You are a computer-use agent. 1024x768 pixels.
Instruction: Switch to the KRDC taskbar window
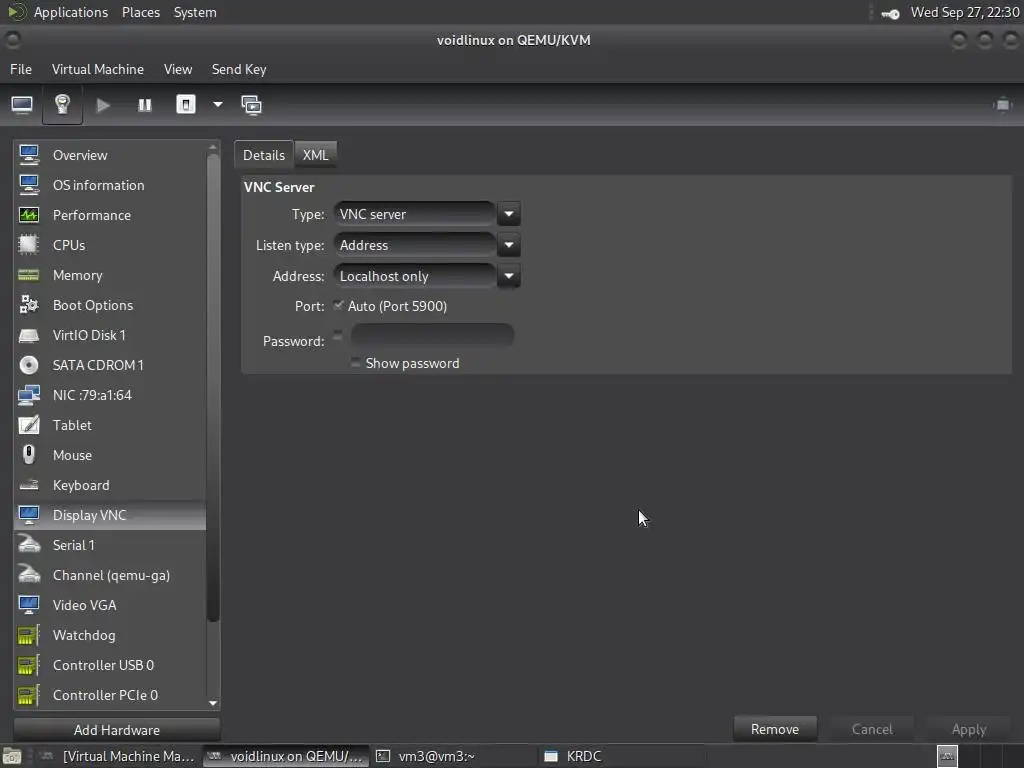(x=620, y=756)
